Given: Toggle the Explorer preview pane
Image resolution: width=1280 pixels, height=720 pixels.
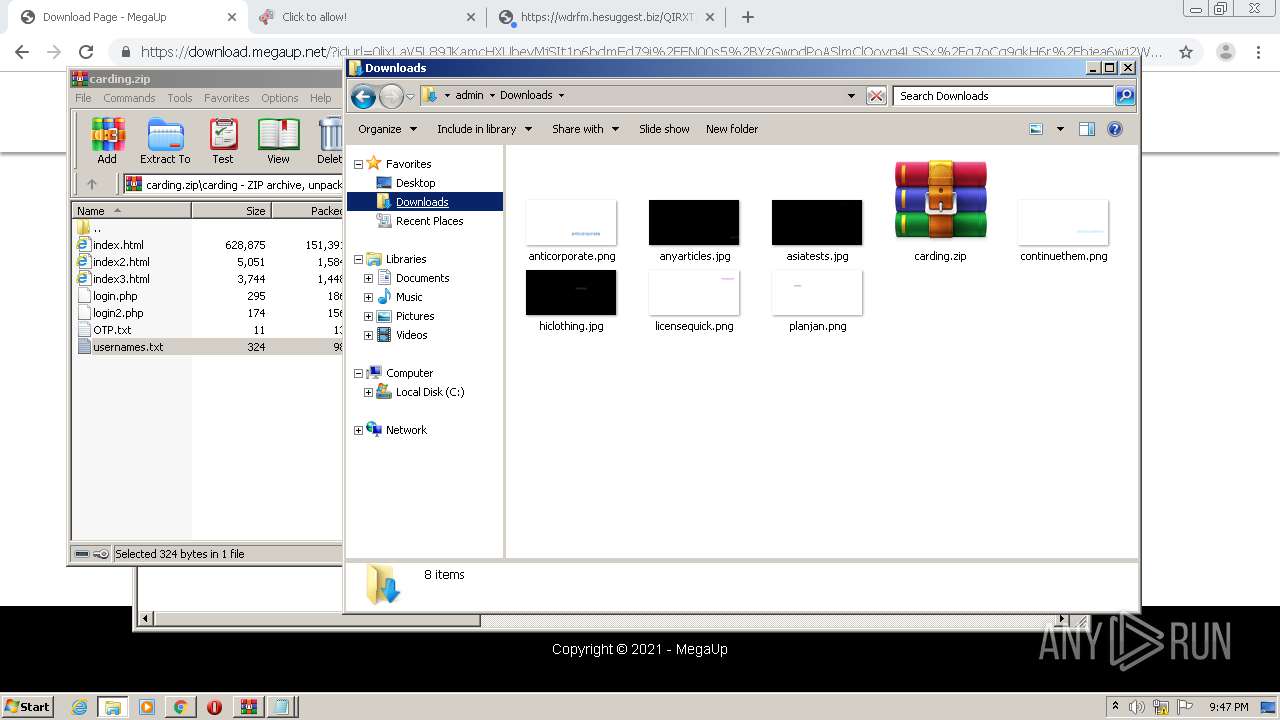Looking at the screenshot, I should [1087, 129].
